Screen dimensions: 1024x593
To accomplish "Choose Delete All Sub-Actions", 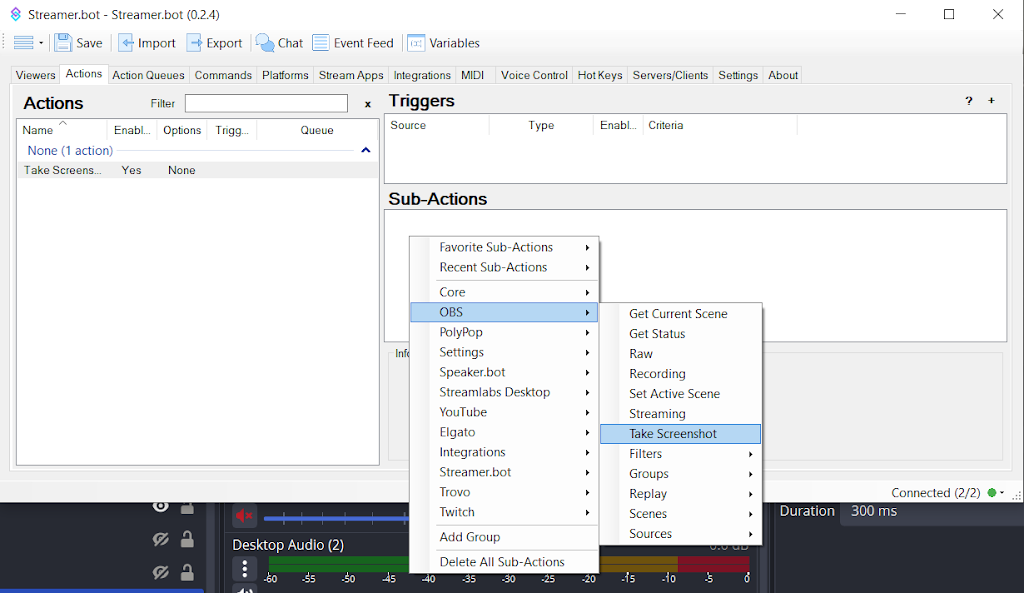I will coord(502,562).
